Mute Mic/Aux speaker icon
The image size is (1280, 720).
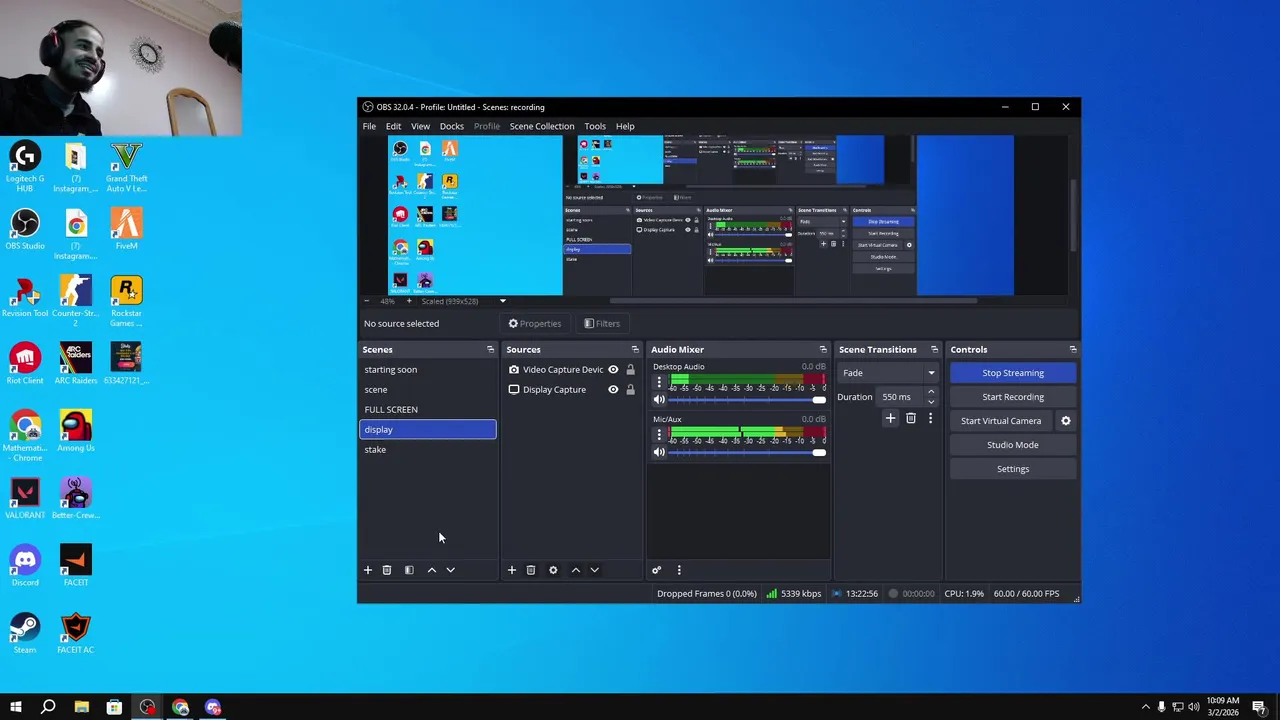659,453
